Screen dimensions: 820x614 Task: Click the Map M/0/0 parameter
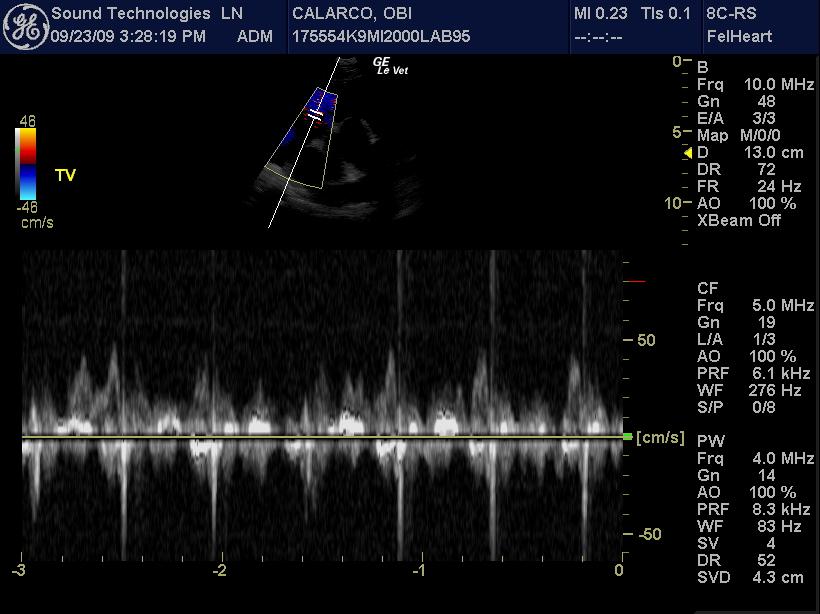point(739,135)
